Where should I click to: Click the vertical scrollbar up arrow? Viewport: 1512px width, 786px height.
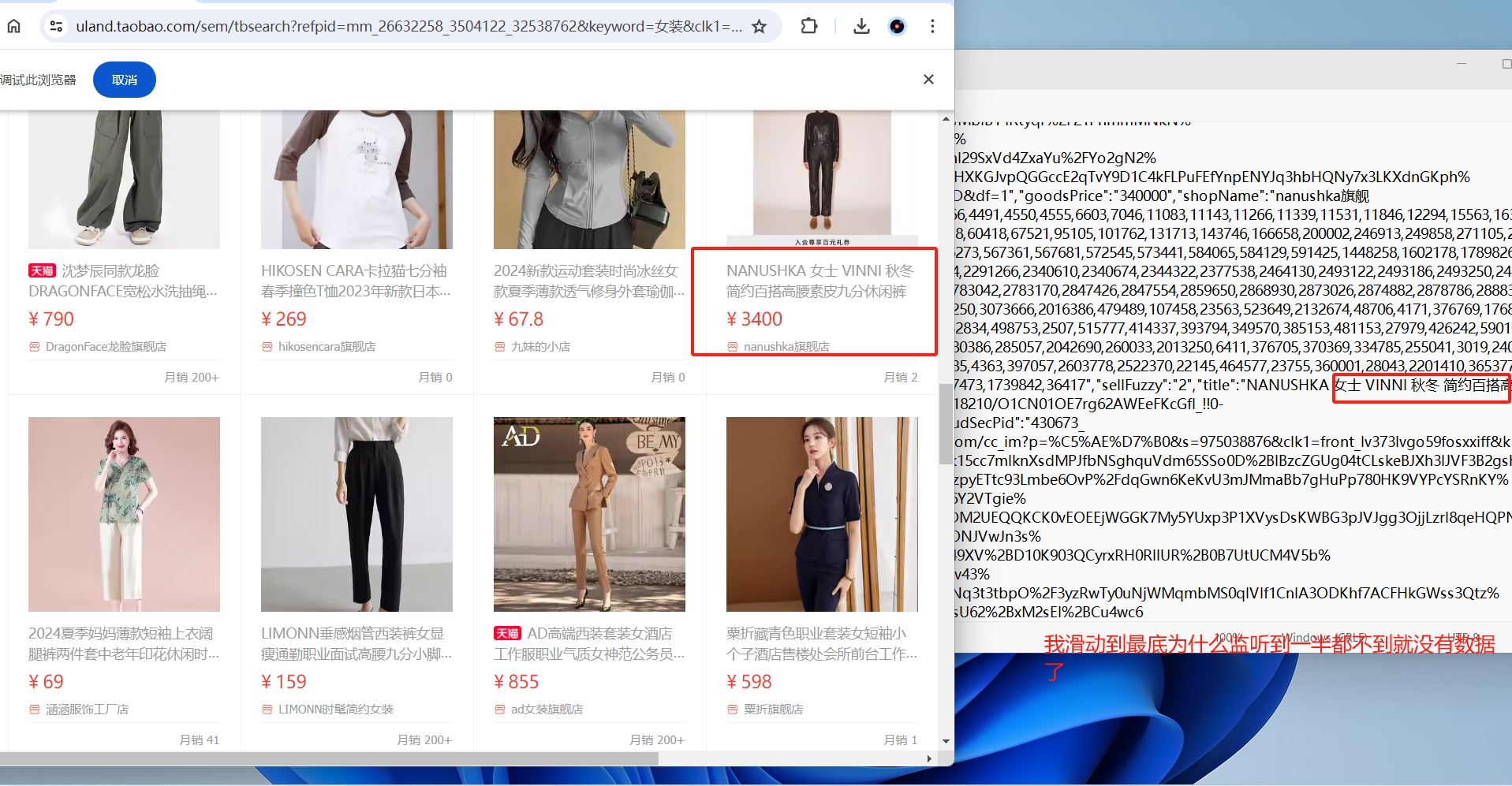coord(946,119)
